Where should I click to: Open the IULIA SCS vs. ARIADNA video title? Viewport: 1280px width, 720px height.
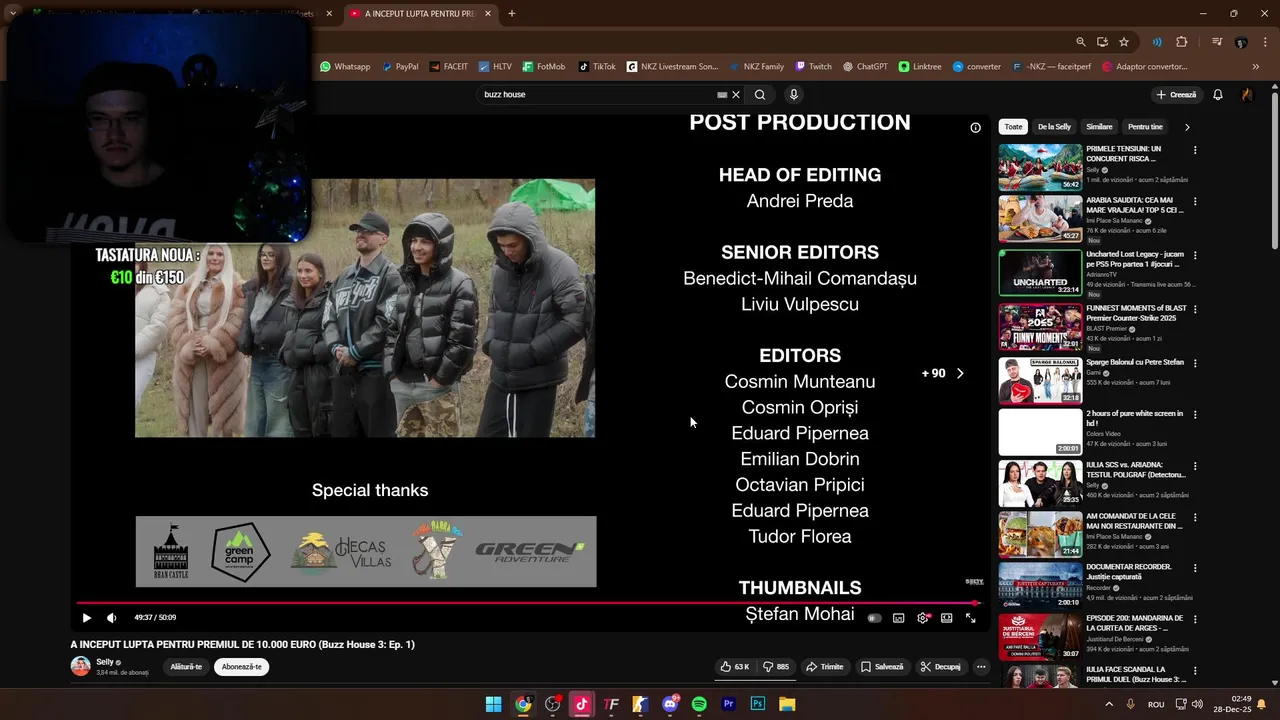(x=1134, y=469)
